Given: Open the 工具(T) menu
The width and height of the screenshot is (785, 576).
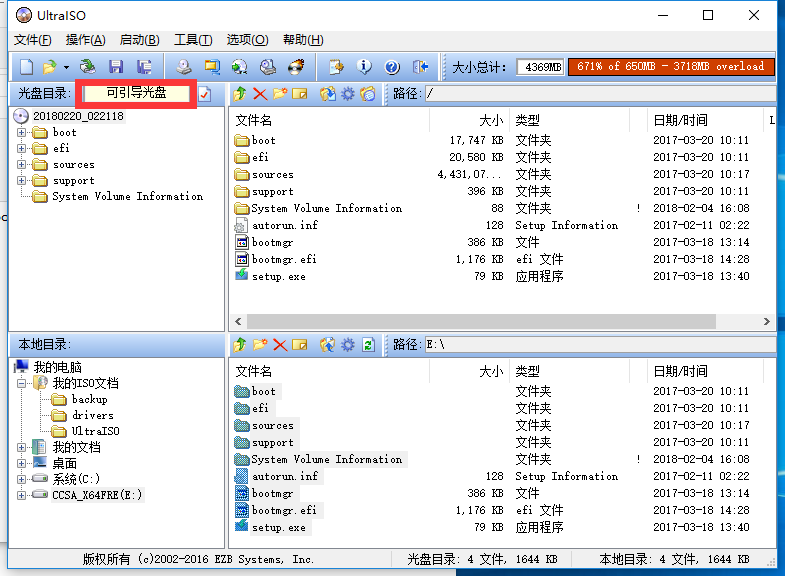Looking at the screenshot, I should (193, 40).
